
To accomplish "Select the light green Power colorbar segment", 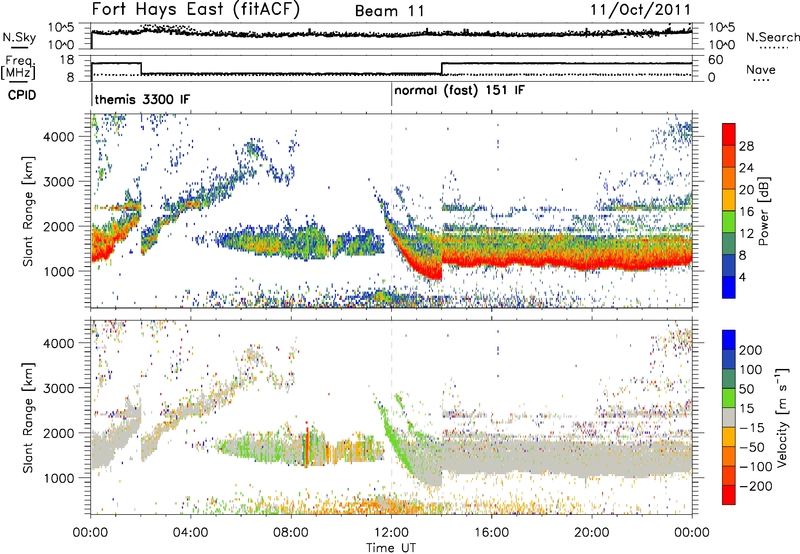I will point(729,221).
